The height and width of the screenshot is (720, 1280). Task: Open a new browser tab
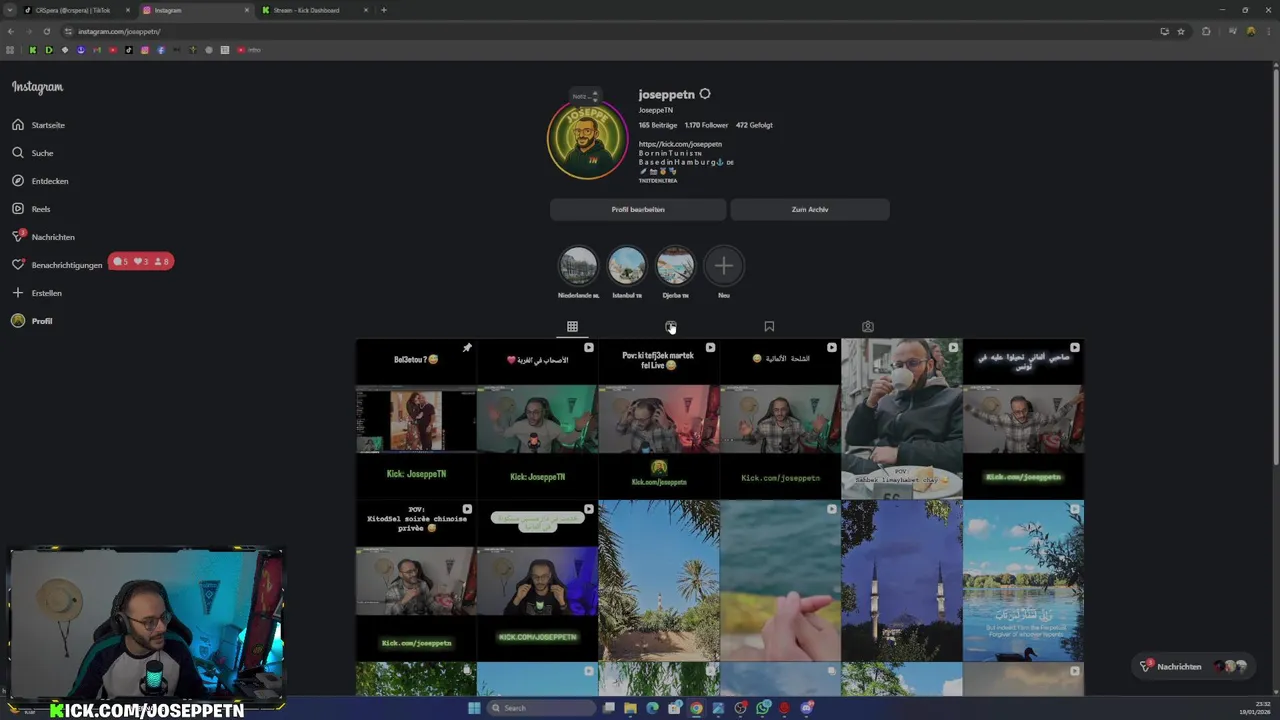(x=384, y=10)
